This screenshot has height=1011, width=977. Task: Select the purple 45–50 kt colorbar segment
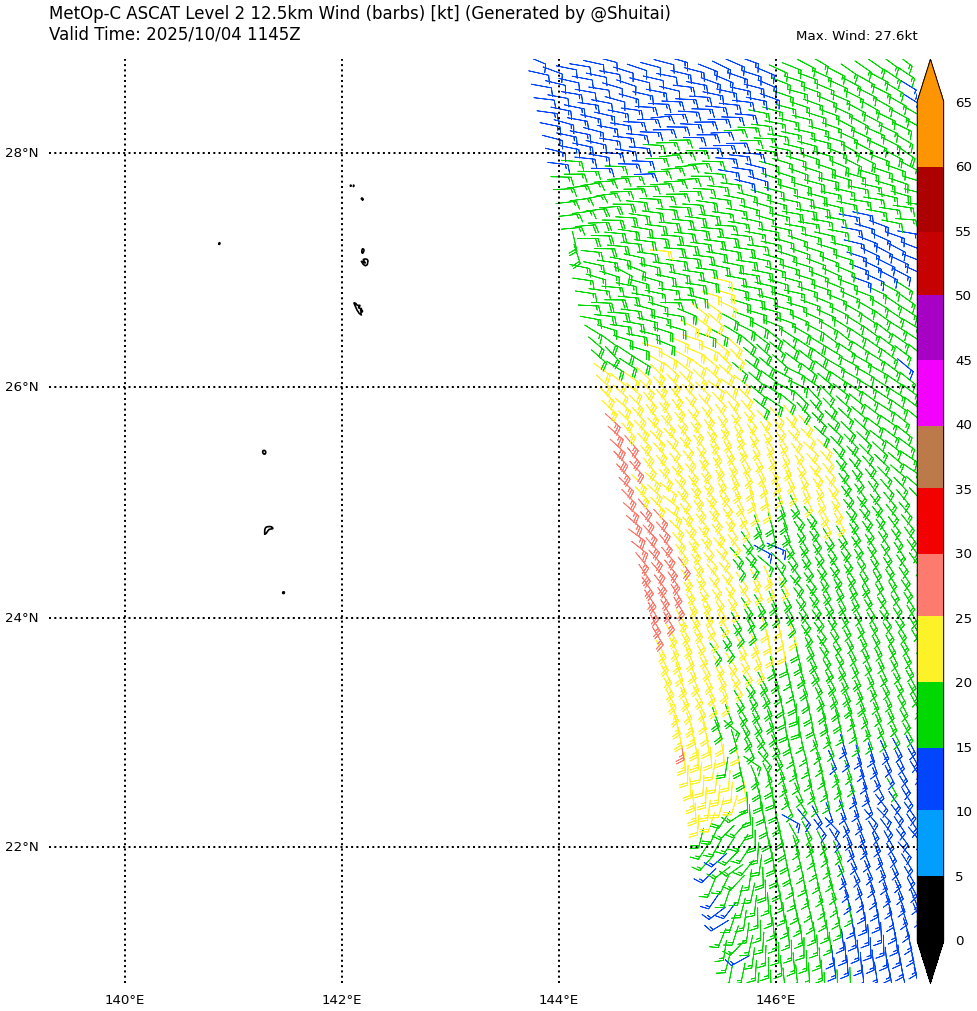(x=930, y=328)
